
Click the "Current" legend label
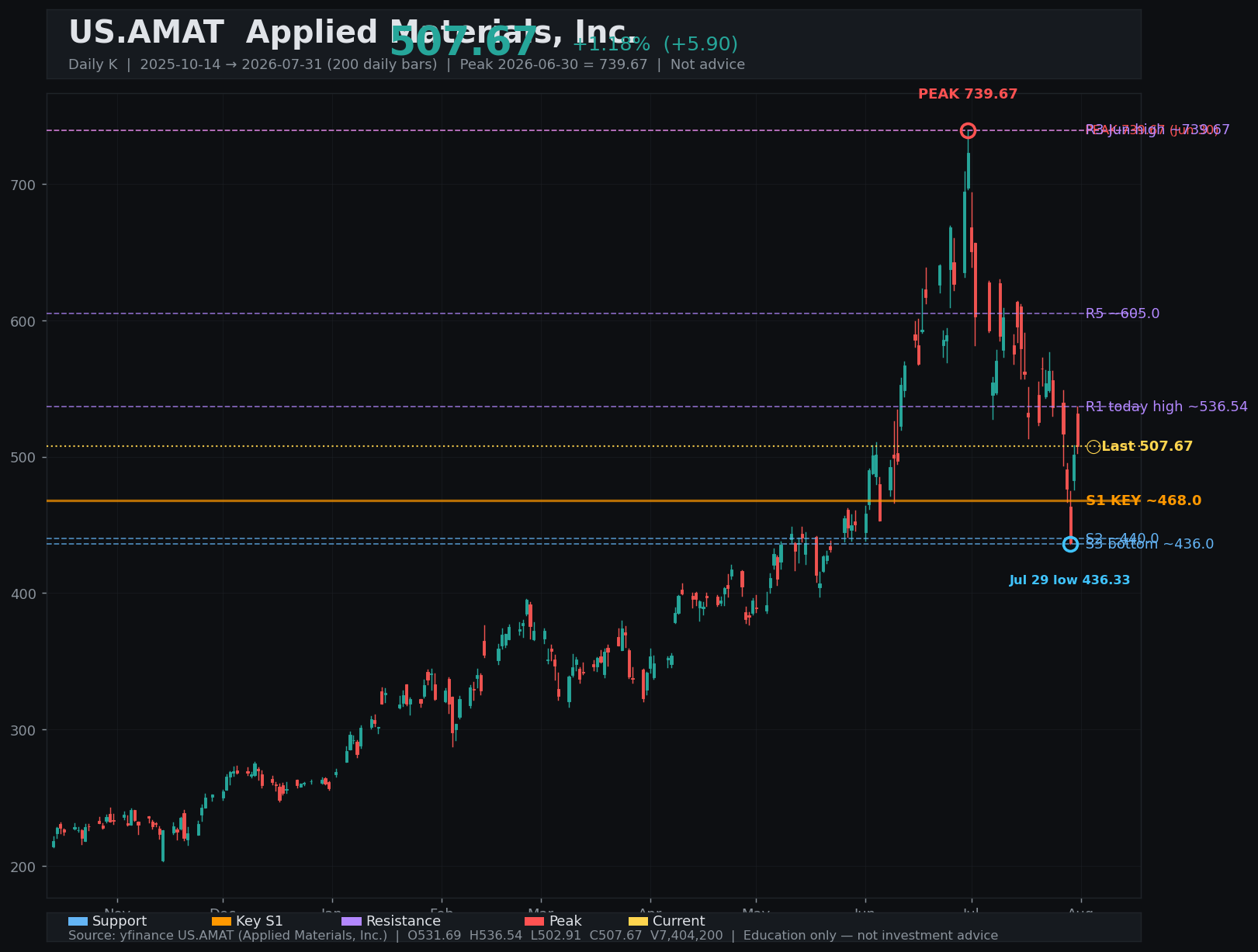(x=679, y=921)
